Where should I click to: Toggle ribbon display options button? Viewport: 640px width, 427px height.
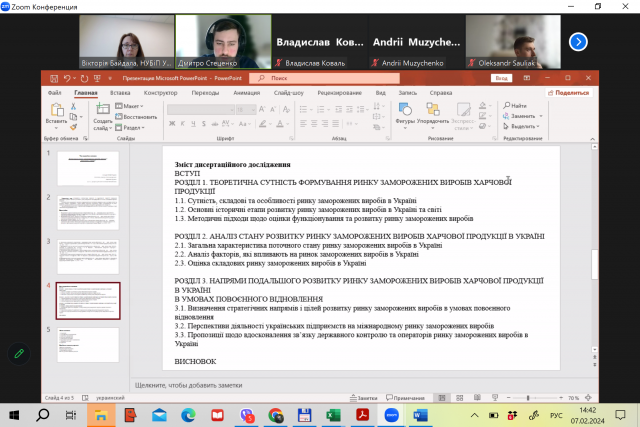tap(527, 78)
